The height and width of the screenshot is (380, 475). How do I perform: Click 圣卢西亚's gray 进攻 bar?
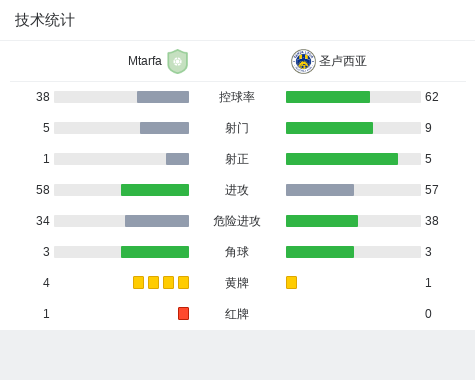(320, 190)
